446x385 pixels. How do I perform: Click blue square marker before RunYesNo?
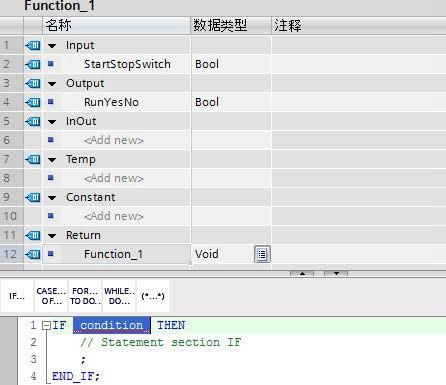pyautogui.click(x=51, y=101)
